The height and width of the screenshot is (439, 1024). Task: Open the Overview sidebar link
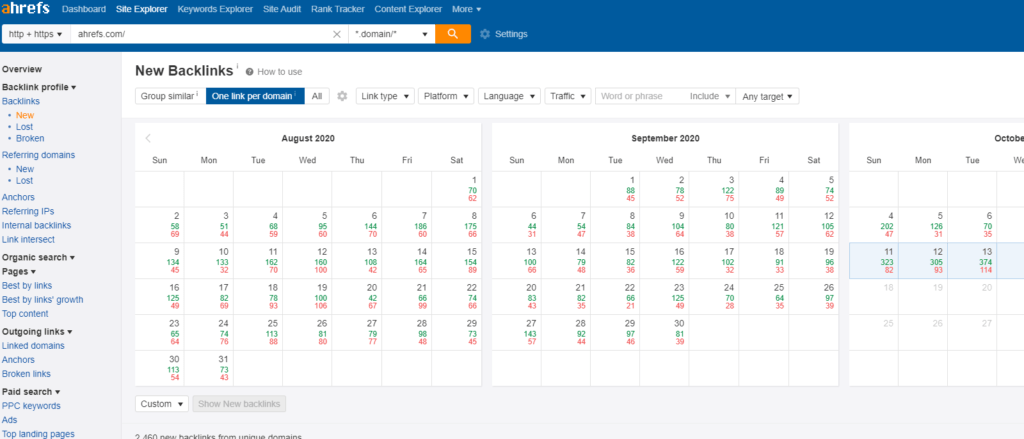[x=22, y=69]
